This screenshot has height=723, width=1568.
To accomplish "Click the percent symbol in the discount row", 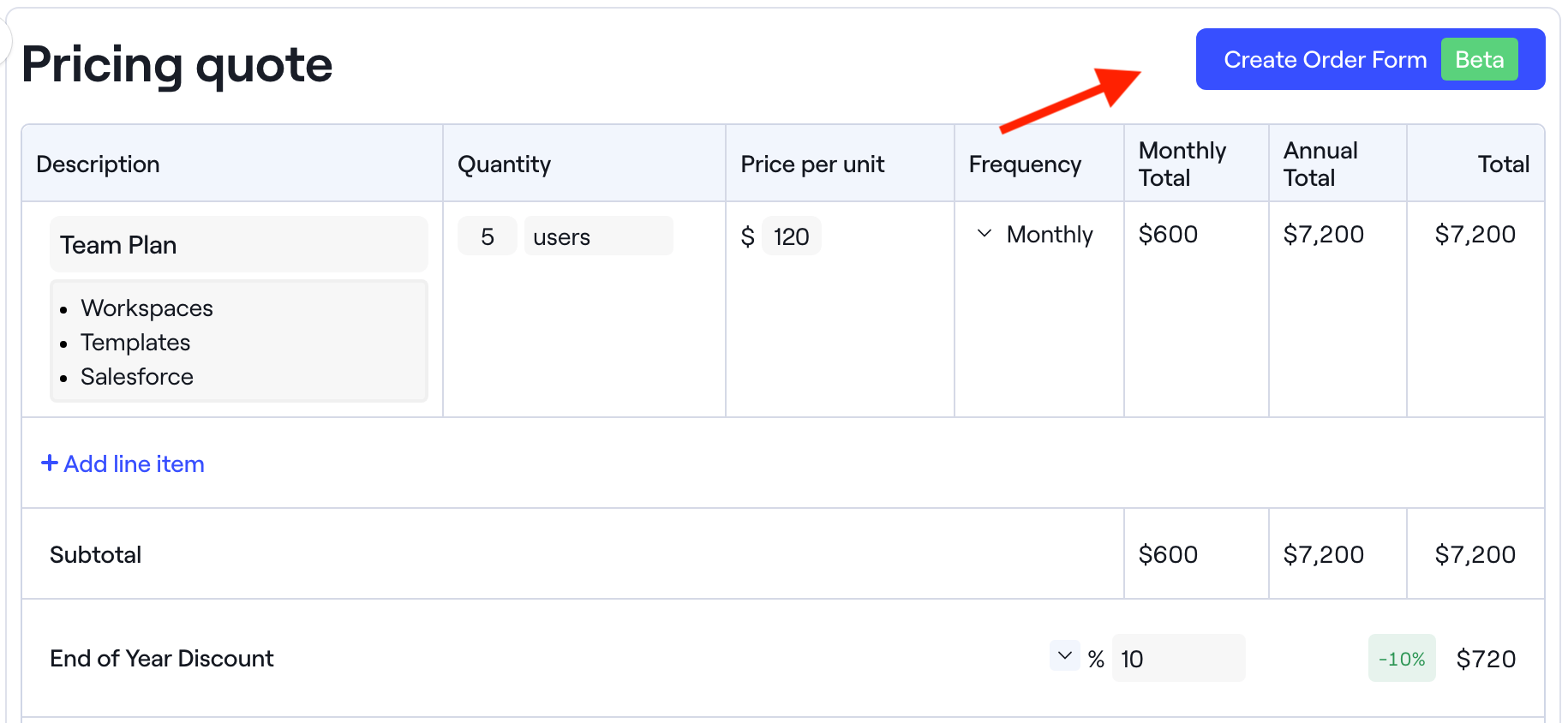I will [1095, 658].
